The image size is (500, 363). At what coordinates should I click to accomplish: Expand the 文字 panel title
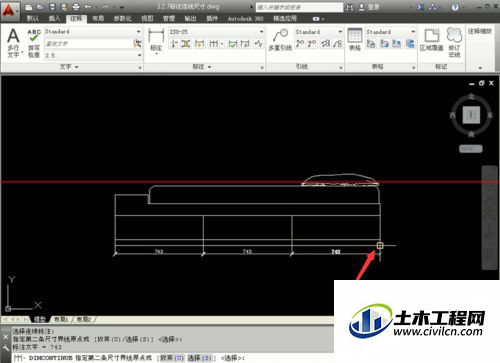[69, 67]
